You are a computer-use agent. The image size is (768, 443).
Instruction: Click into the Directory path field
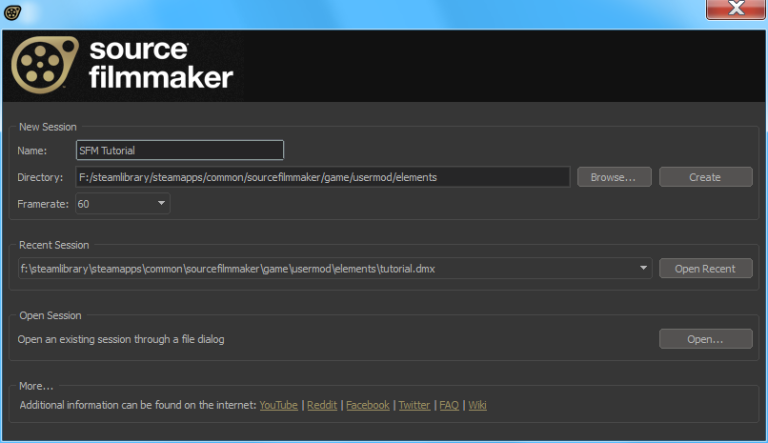click(x=322, y=177)
